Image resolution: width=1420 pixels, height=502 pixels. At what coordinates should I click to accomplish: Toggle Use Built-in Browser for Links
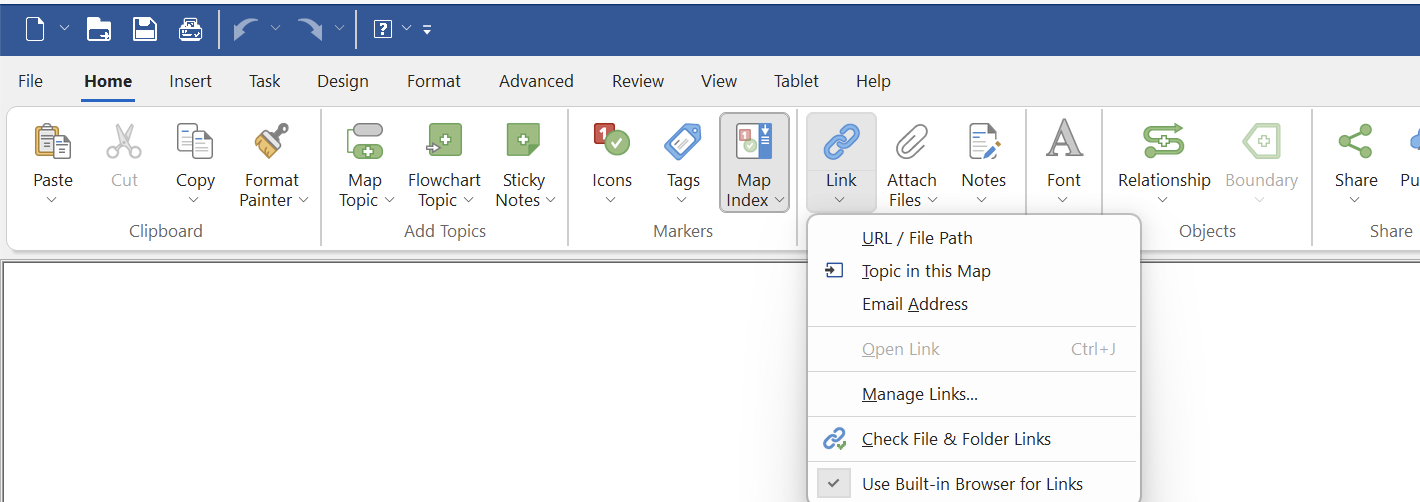point(971,484)
